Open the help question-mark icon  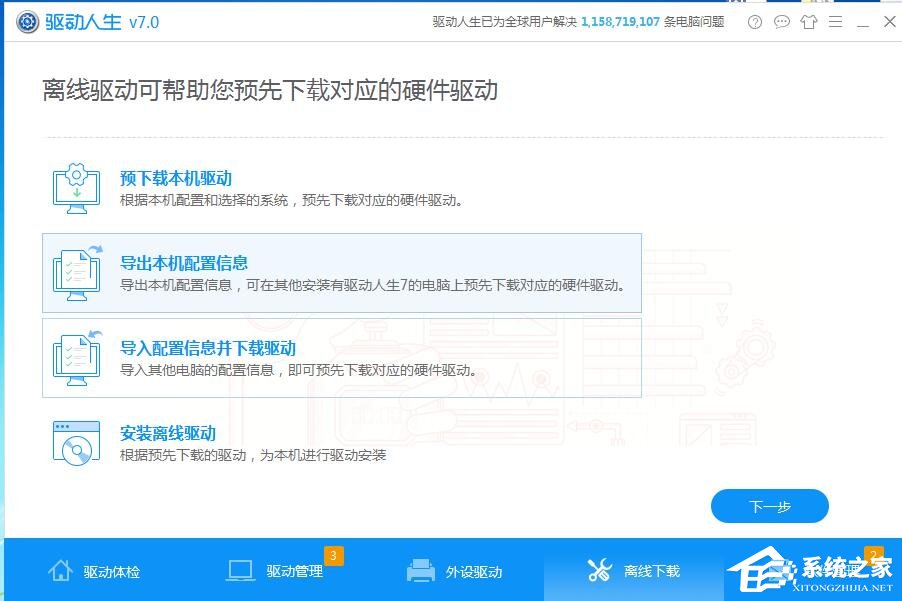[755, 21]
